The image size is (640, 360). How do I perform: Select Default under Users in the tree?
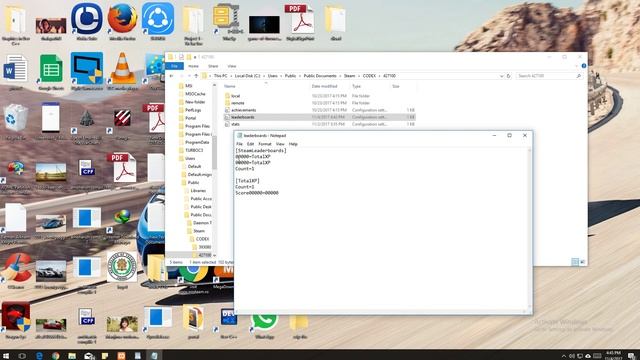[194, 167]
